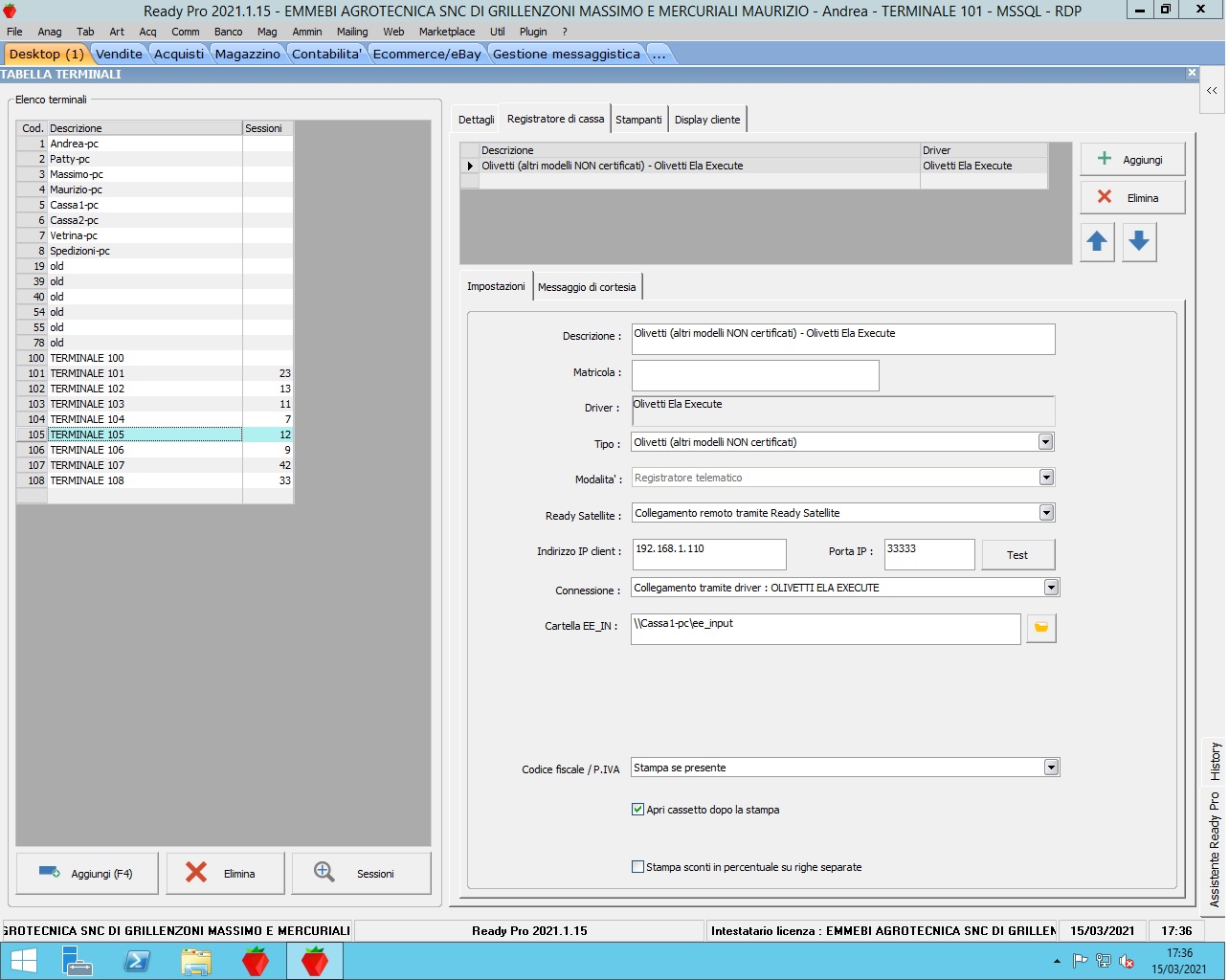This screenshot has width=1229, height=980.
Task: Switch to Dettagli tab
Action: coord(476,120)
